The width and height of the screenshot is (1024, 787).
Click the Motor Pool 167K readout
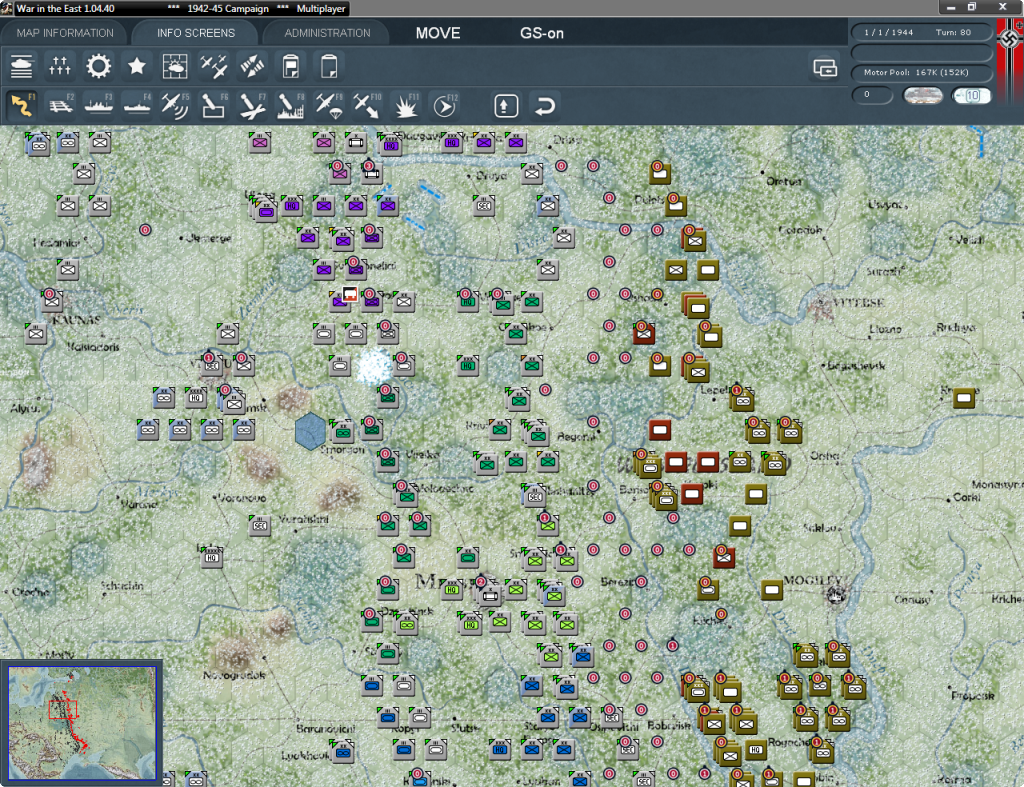coord(921,72)
